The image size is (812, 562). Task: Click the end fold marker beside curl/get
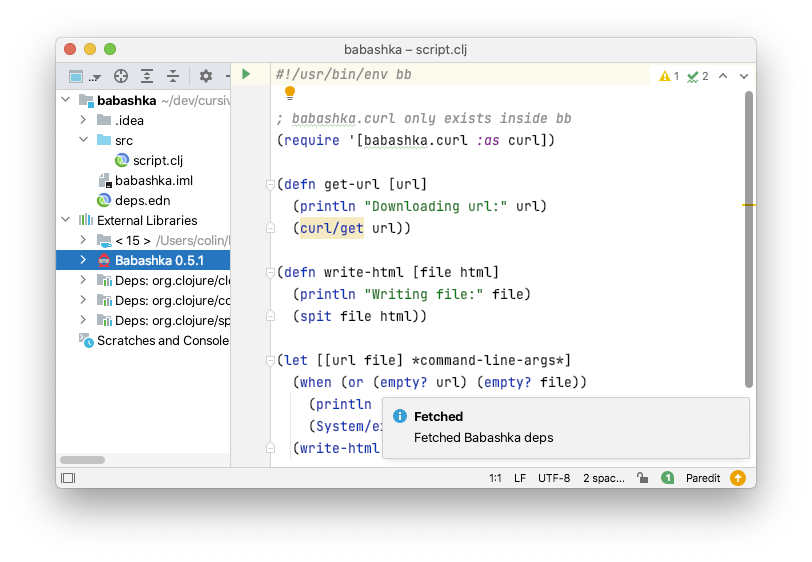pyautogui.click(x=270, y=228)
